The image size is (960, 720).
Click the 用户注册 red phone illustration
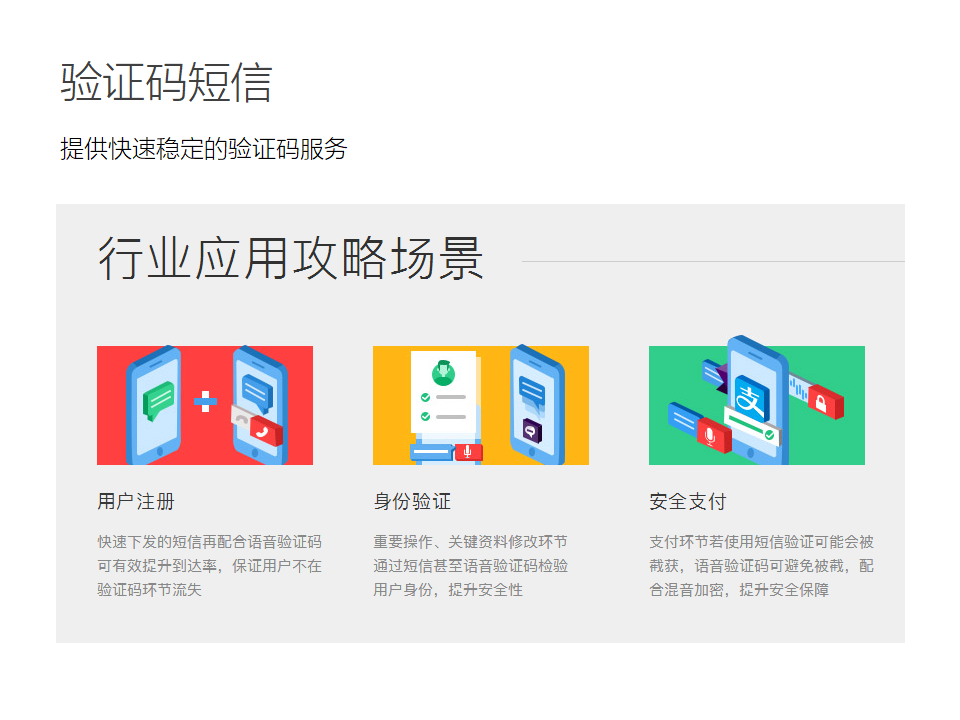[204, 405]
